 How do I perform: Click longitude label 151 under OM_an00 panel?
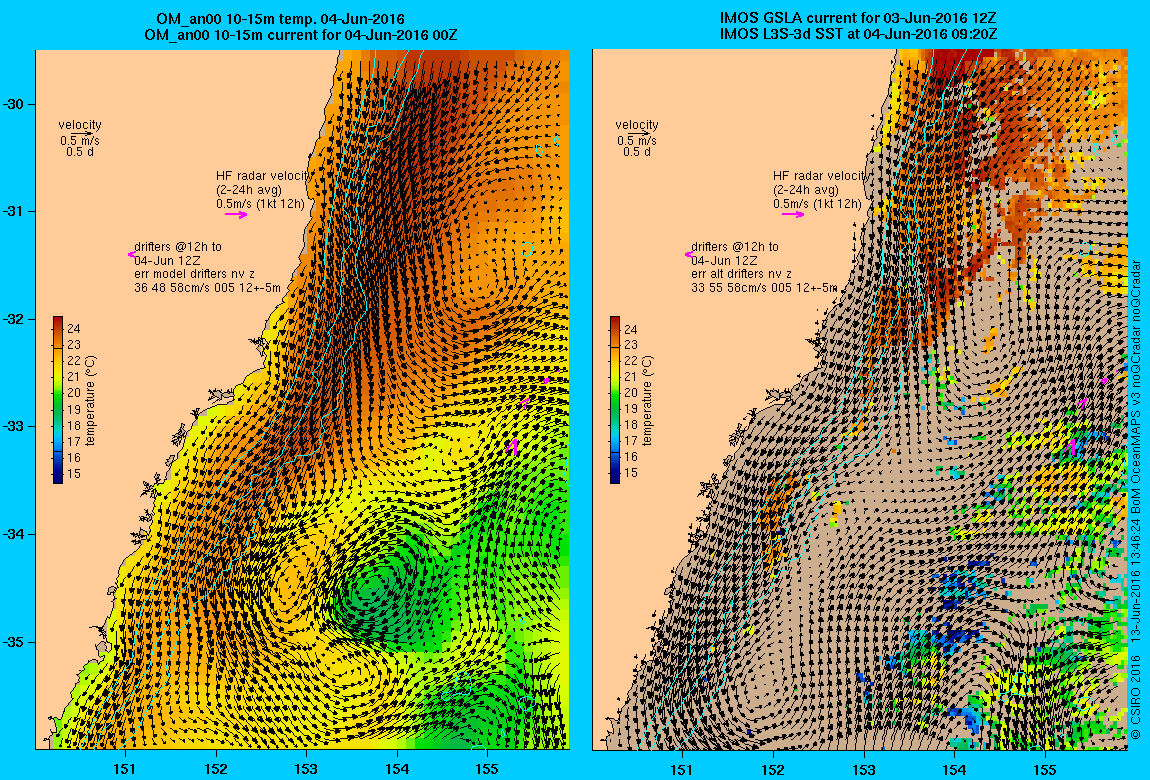point(125,769)
